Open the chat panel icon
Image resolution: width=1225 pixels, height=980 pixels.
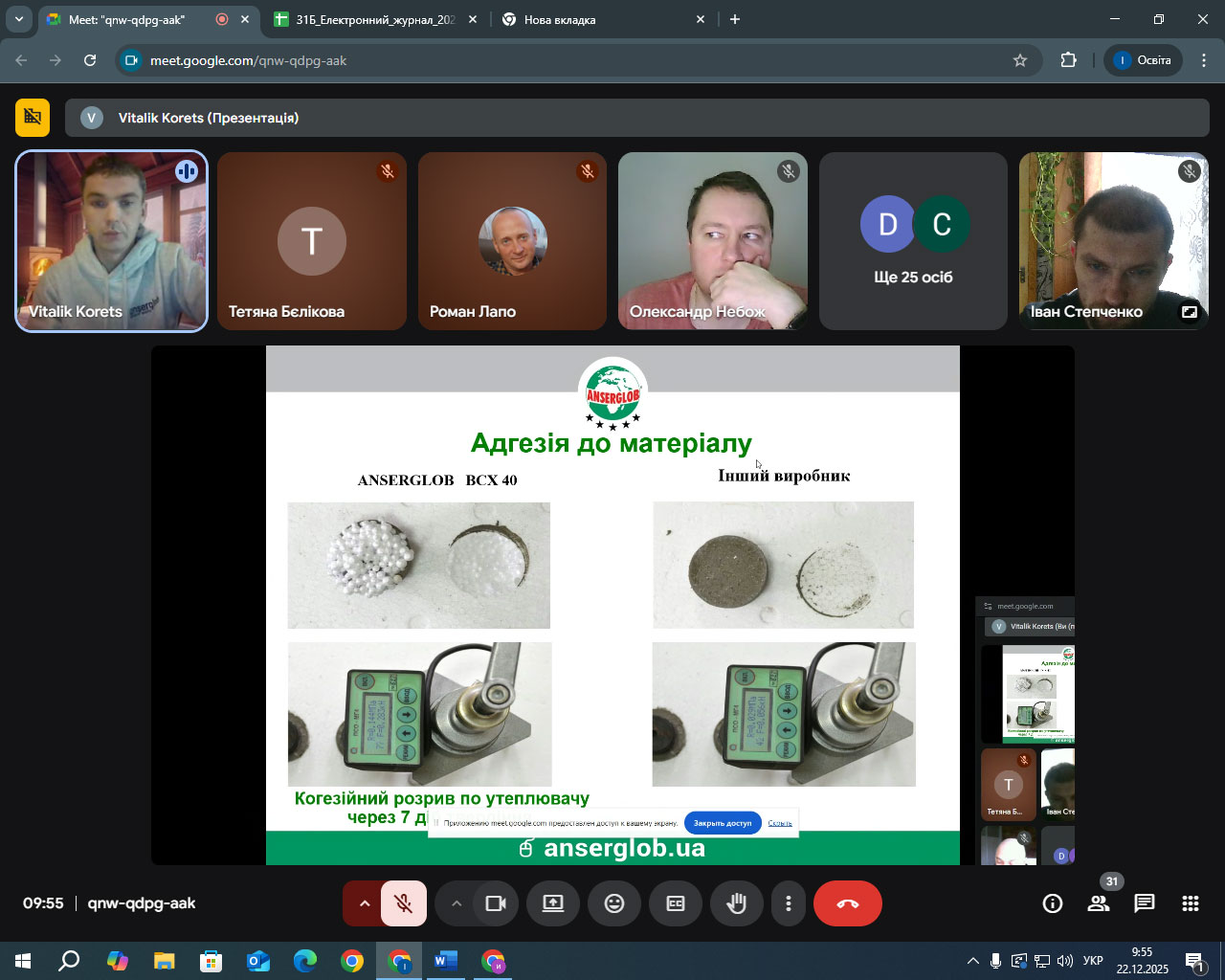coord(1144,903)
